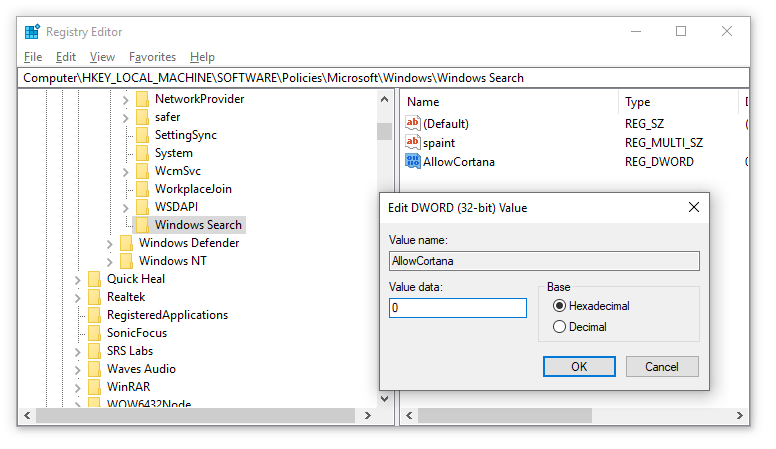The image size is (776, 449).
Task: Expand the SRS Labs key
Action: click(x=77, y=352)
